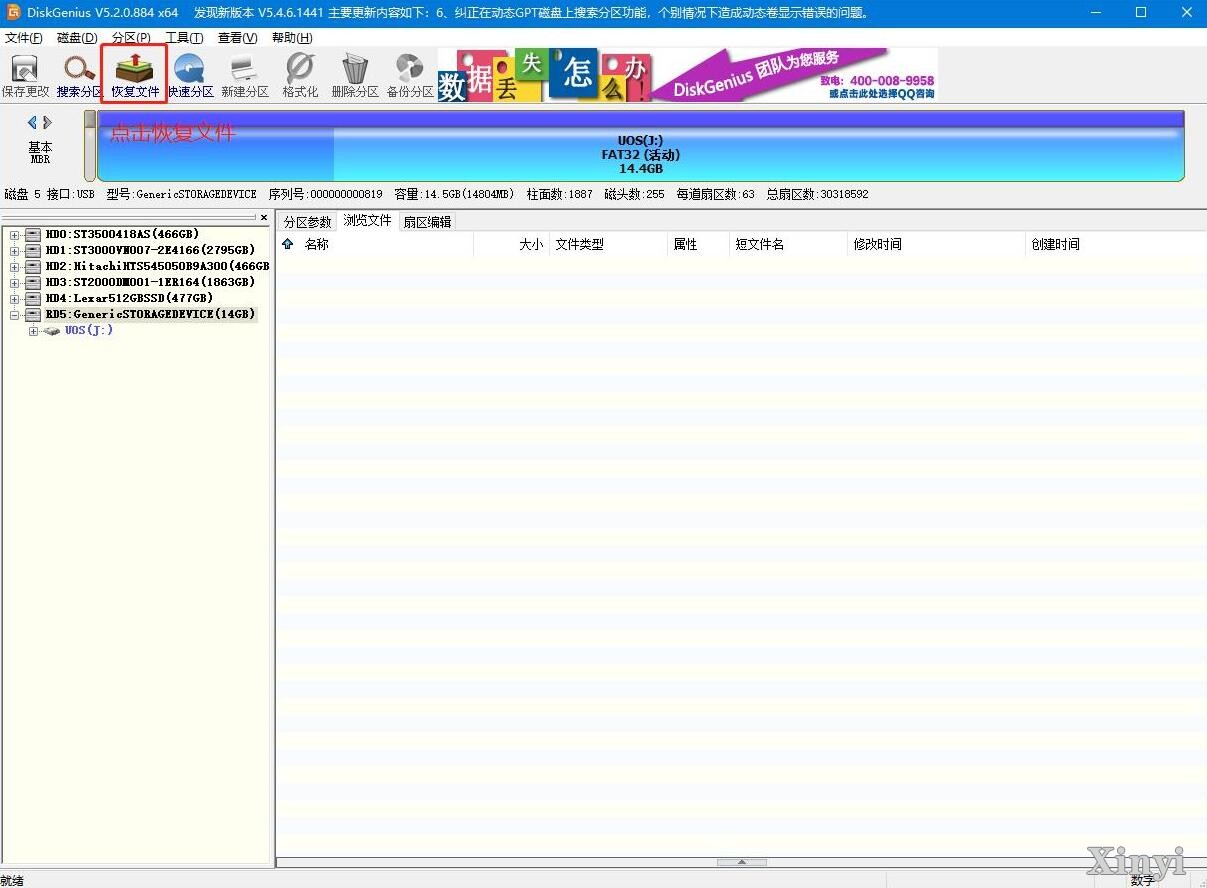Open the Tools (工具) menu
This screenshot has width=1207, height=888.
point(184,38)
